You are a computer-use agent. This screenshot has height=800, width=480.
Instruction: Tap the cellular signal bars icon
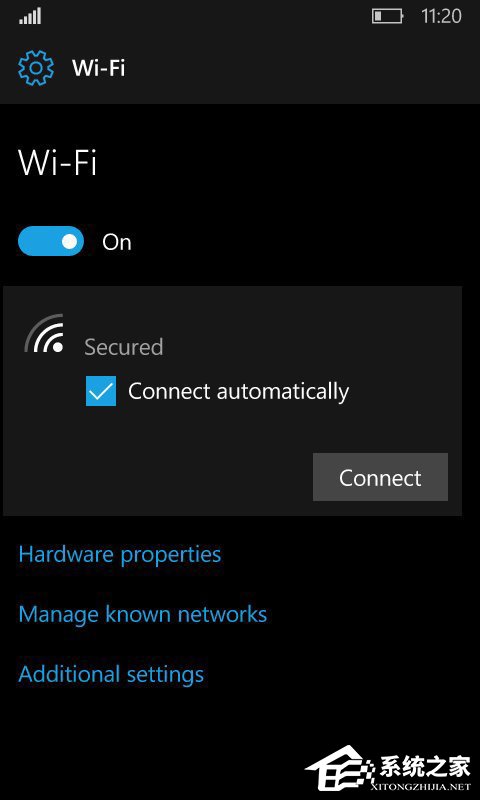30,17
